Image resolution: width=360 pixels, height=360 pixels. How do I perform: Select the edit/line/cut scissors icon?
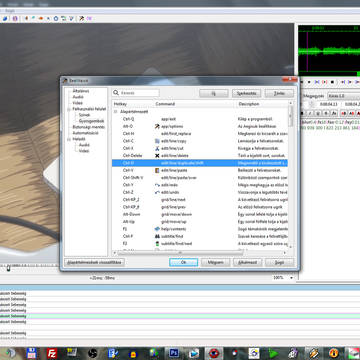click(x=157, y=148)
